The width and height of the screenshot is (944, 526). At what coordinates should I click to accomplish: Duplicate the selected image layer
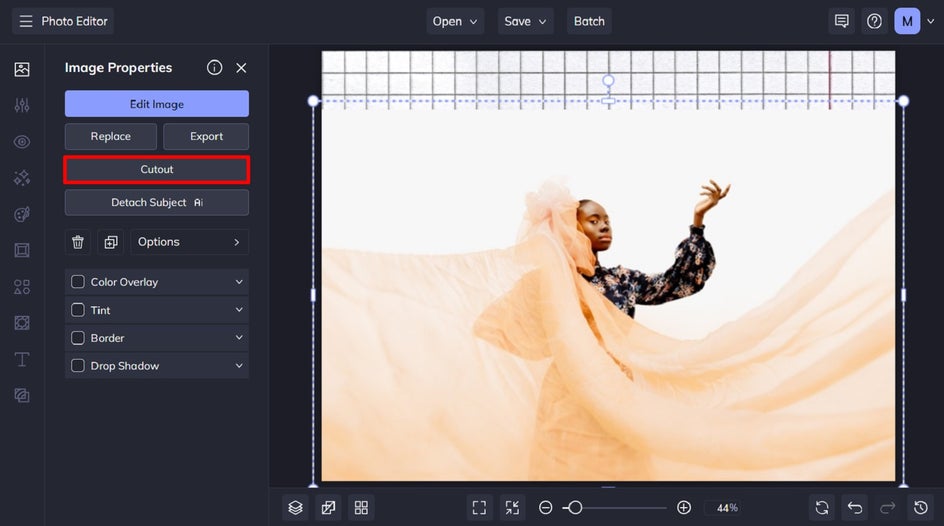tap(111, 242)
